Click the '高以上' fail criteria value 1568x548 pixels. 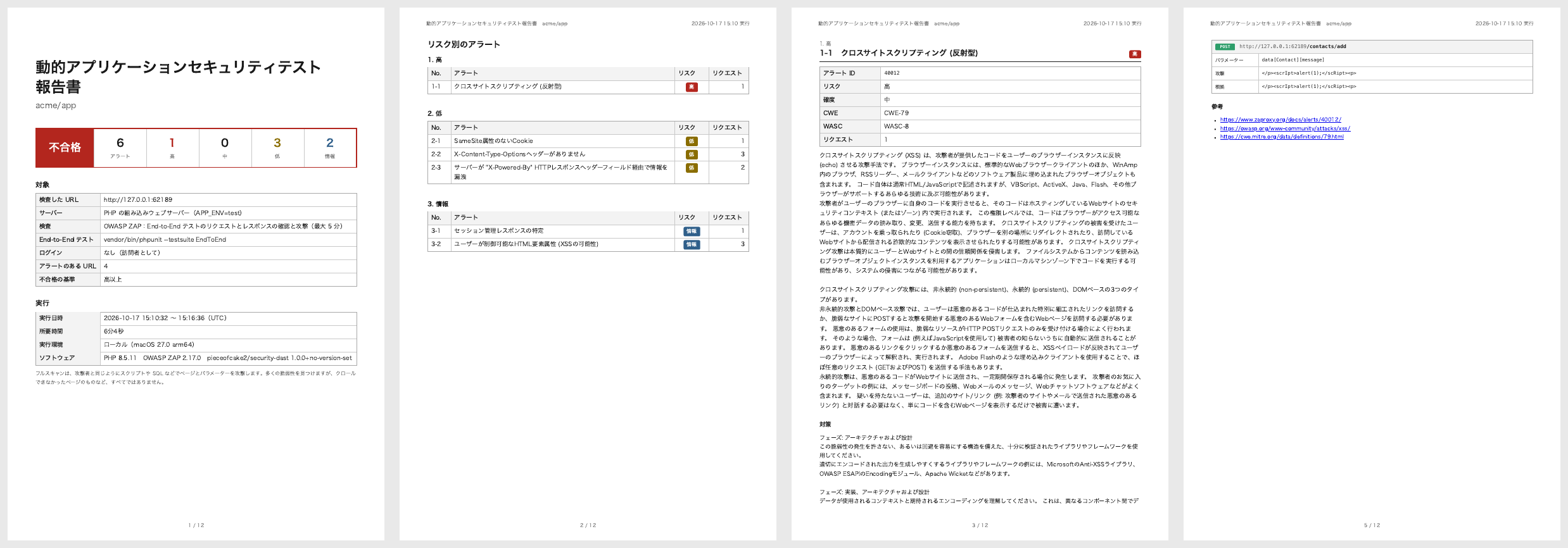tap(113, 280)
